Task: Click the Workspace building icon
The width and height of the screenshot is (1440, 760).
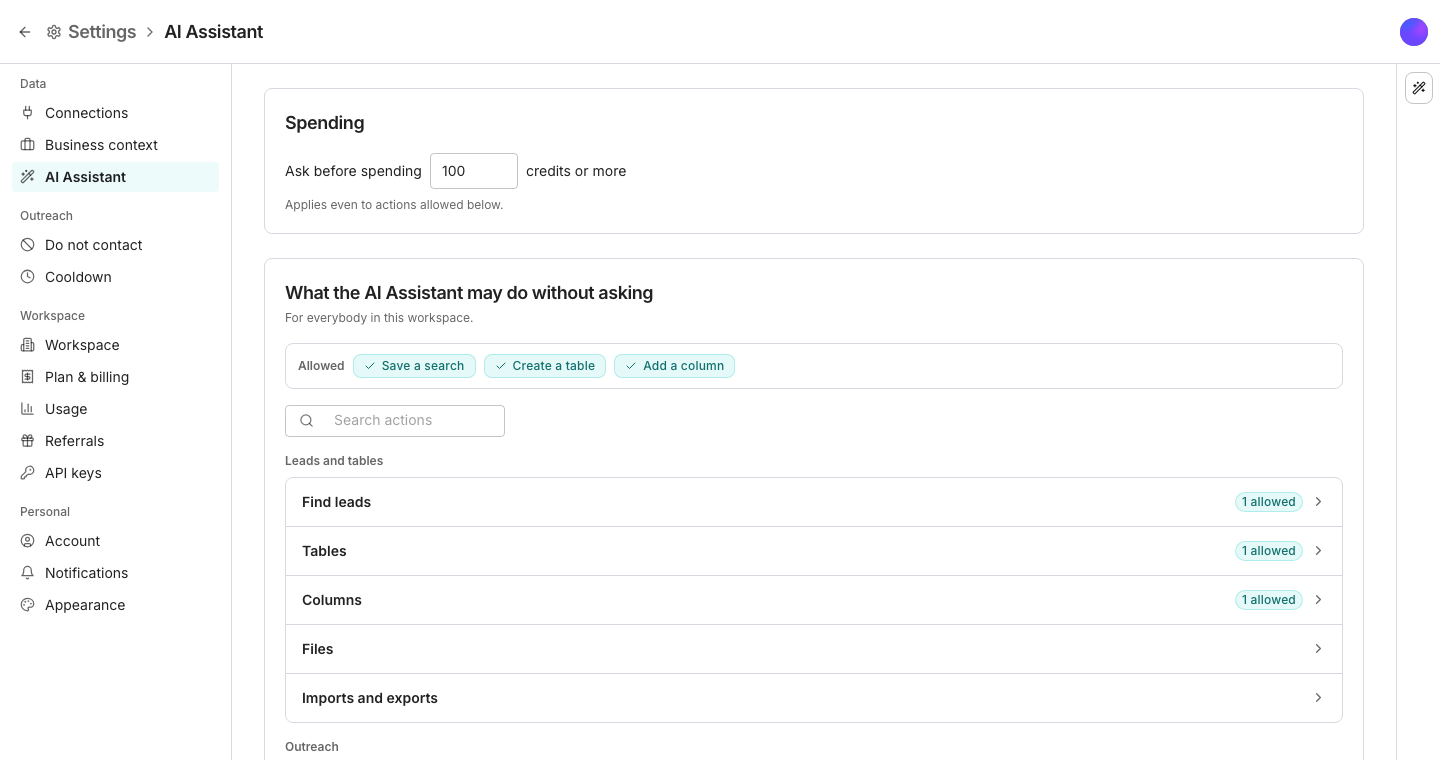Action: [x=28, y=345]
